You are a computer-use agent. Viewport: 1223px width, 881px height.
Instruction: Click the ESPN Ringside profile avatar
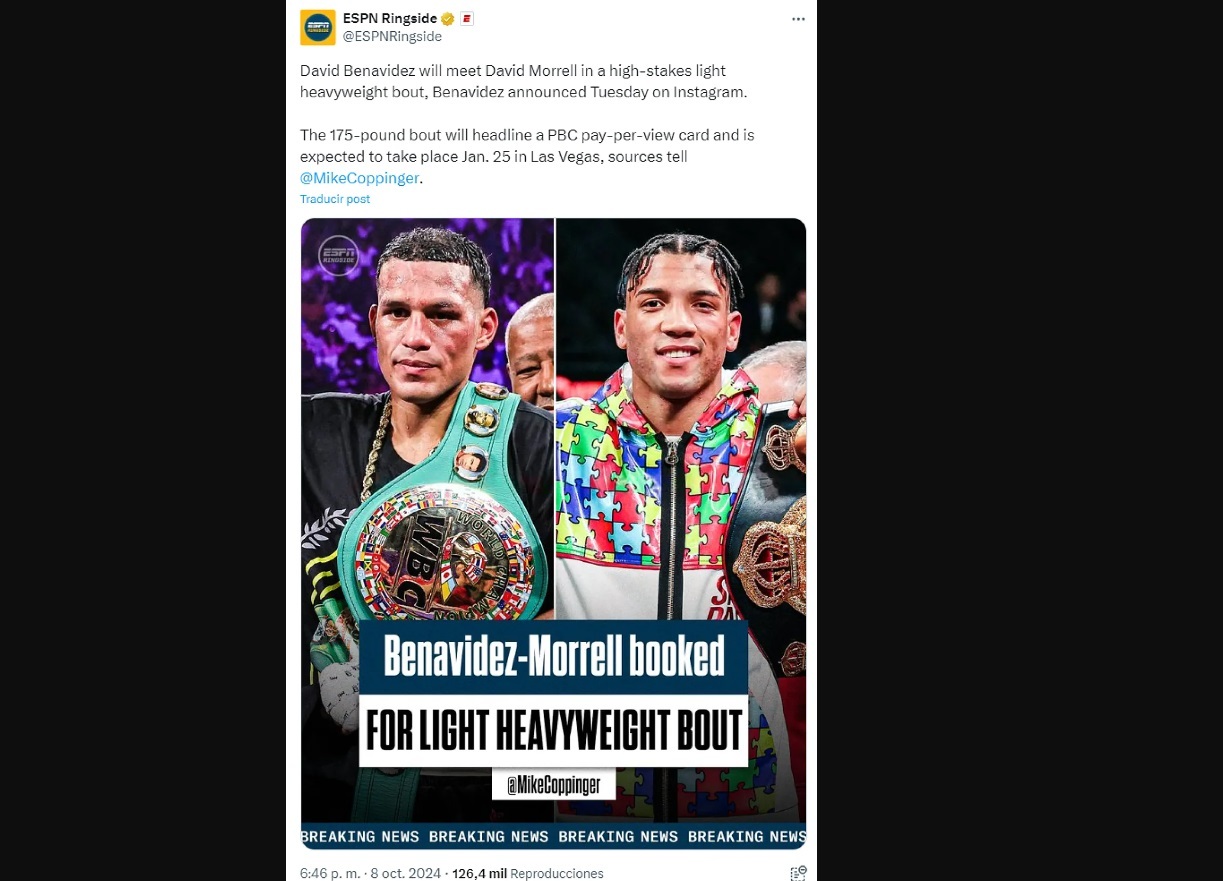pyautogui.click(x=318, y=27)
